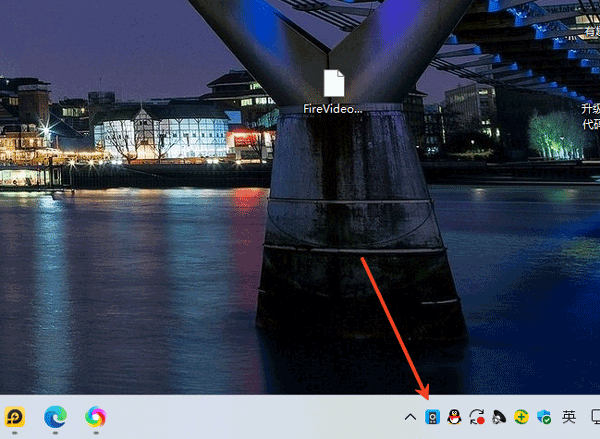Open the colorful ring app in taskbar
Screen dimensions: 600x439
point(96,416)
